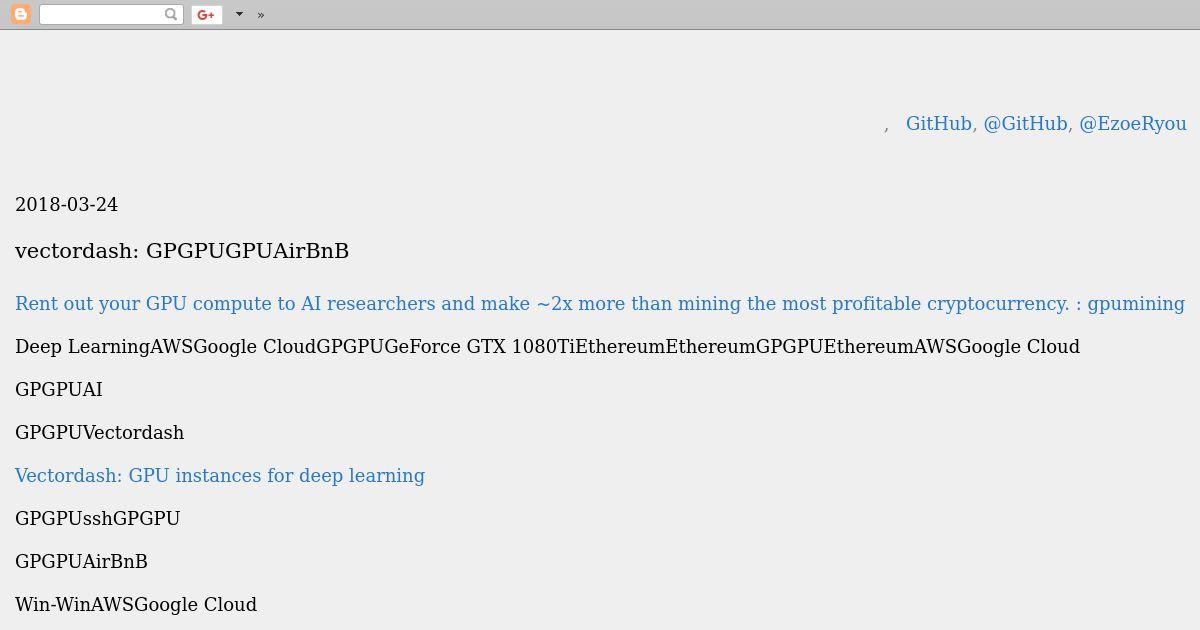Click the blank blog header area above links
This screenshot has width=1200, height=630.
pyautogui.click(x=600, y=70)
